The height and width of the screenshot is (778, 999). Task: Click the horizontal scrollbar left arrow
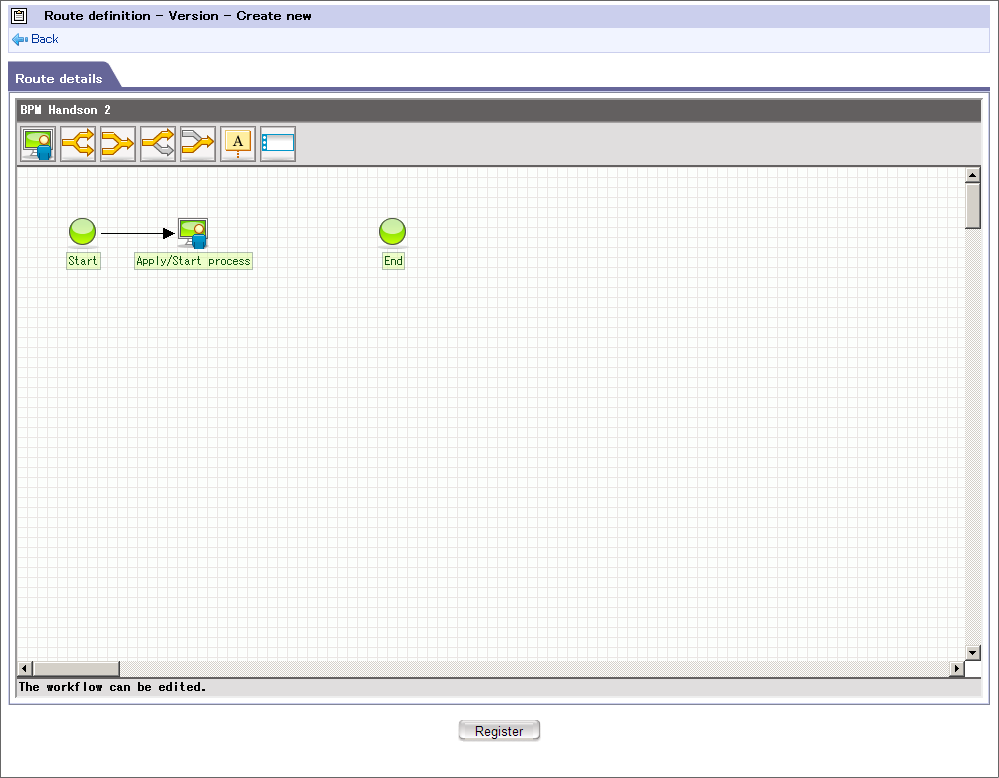(24, 668)
